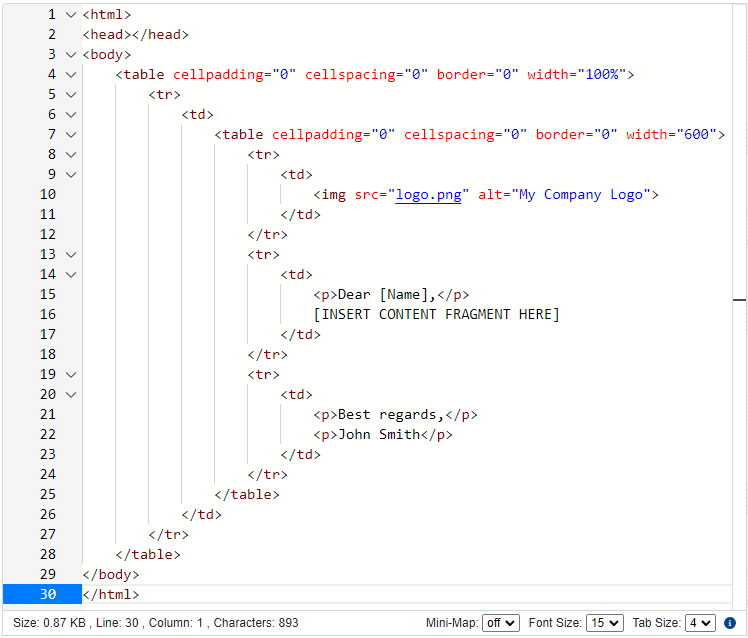Collapse the tr fold on line 5
748x638 pixels.
click(x=71, y=95)
